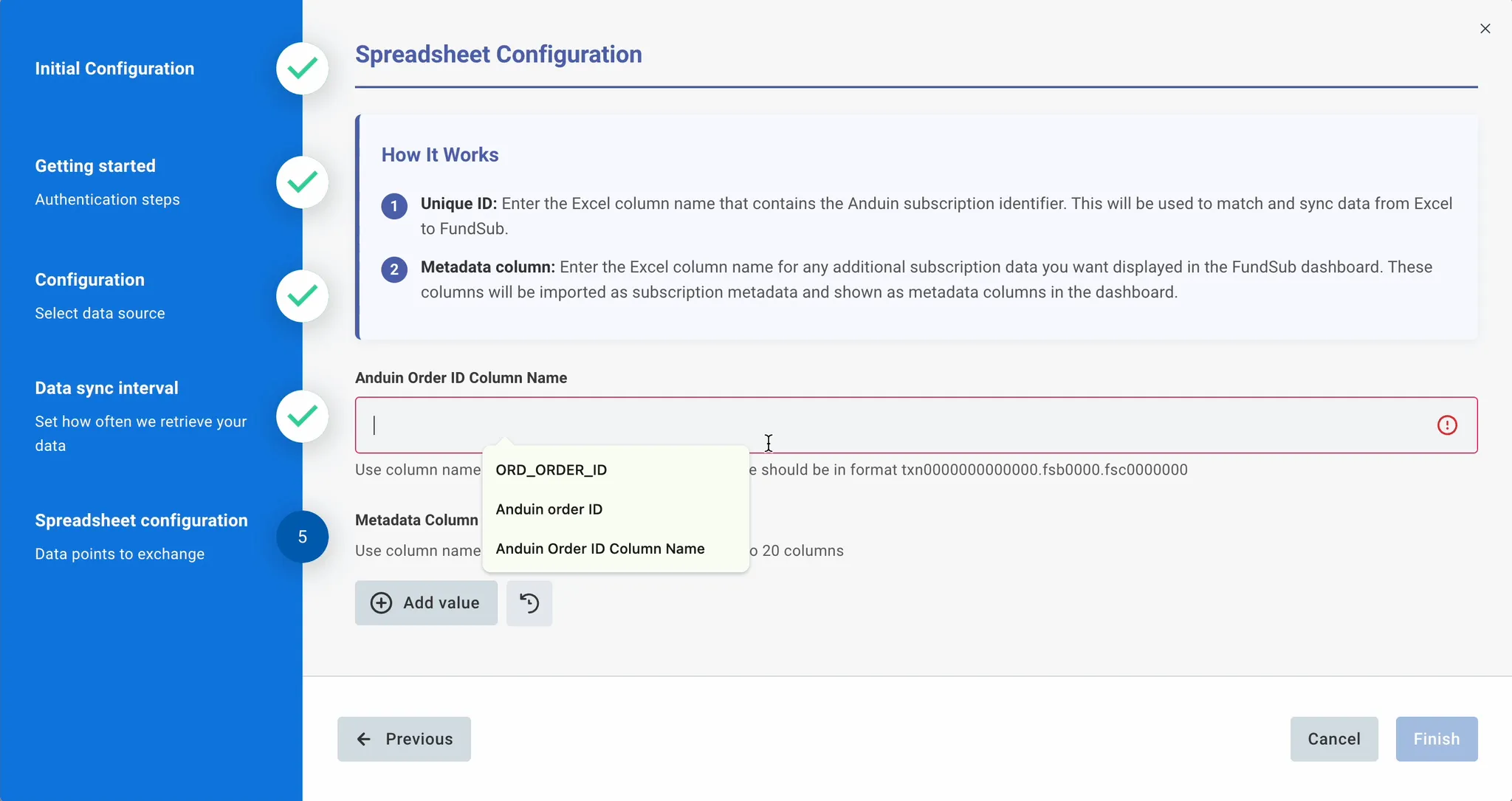
Task: Open Configuration select data source step
Action: 89,280
